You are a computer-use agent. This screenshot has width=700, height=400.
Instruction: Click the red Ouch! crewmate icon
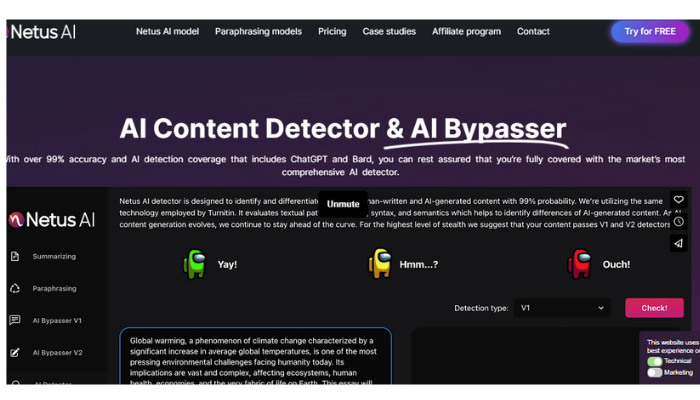pyautogui.click(x=579, y=263)
